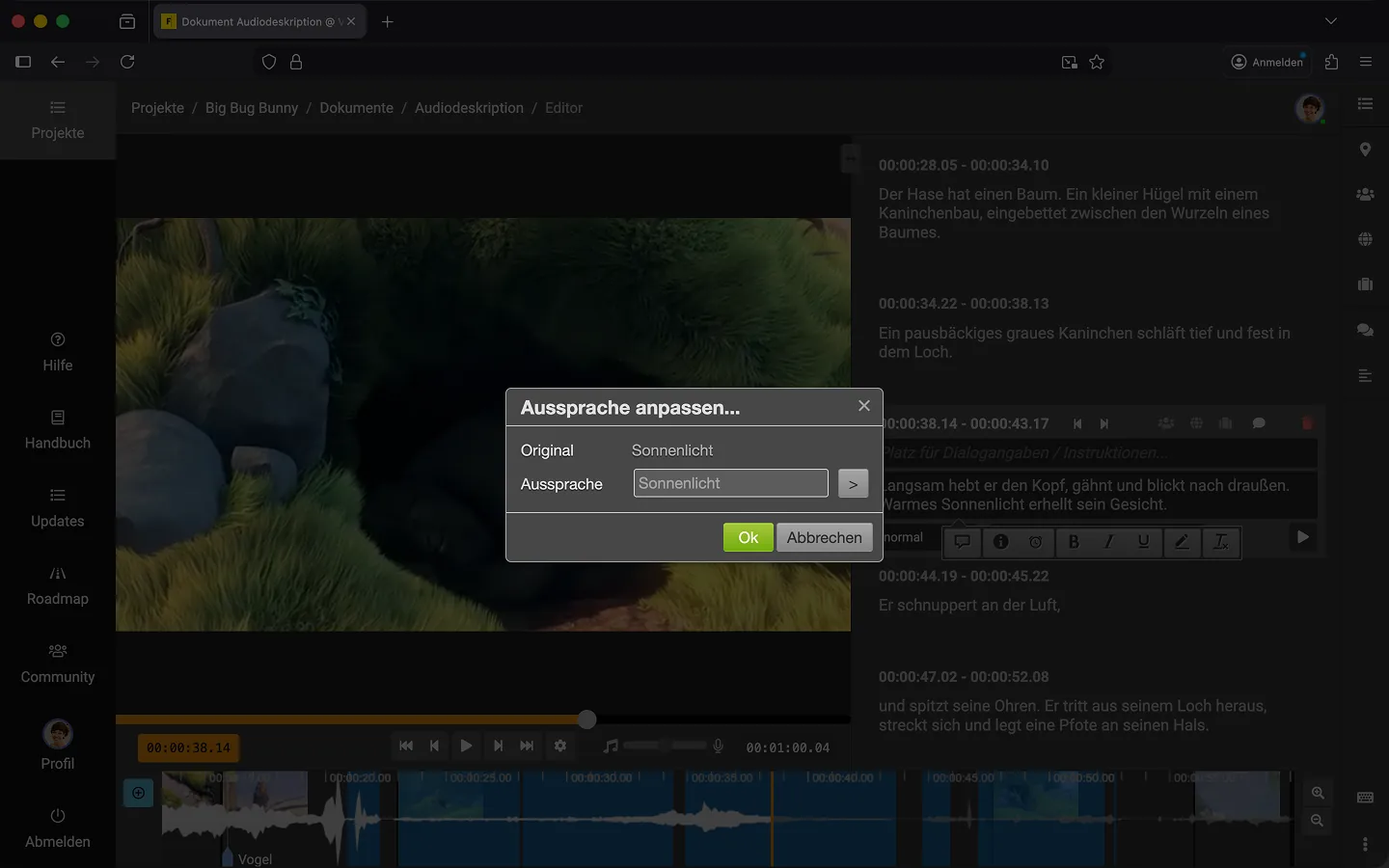Play the video with the play button
1389x868 pixels.
click(466, 746)
